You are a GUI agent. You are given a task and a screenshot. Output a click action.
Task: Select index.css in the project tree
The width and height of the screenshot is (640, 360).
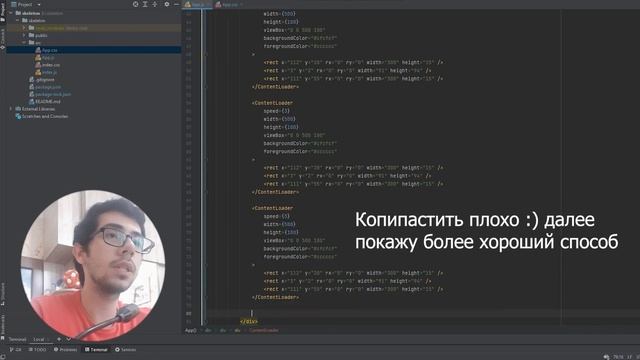click(x=51, y=65)
